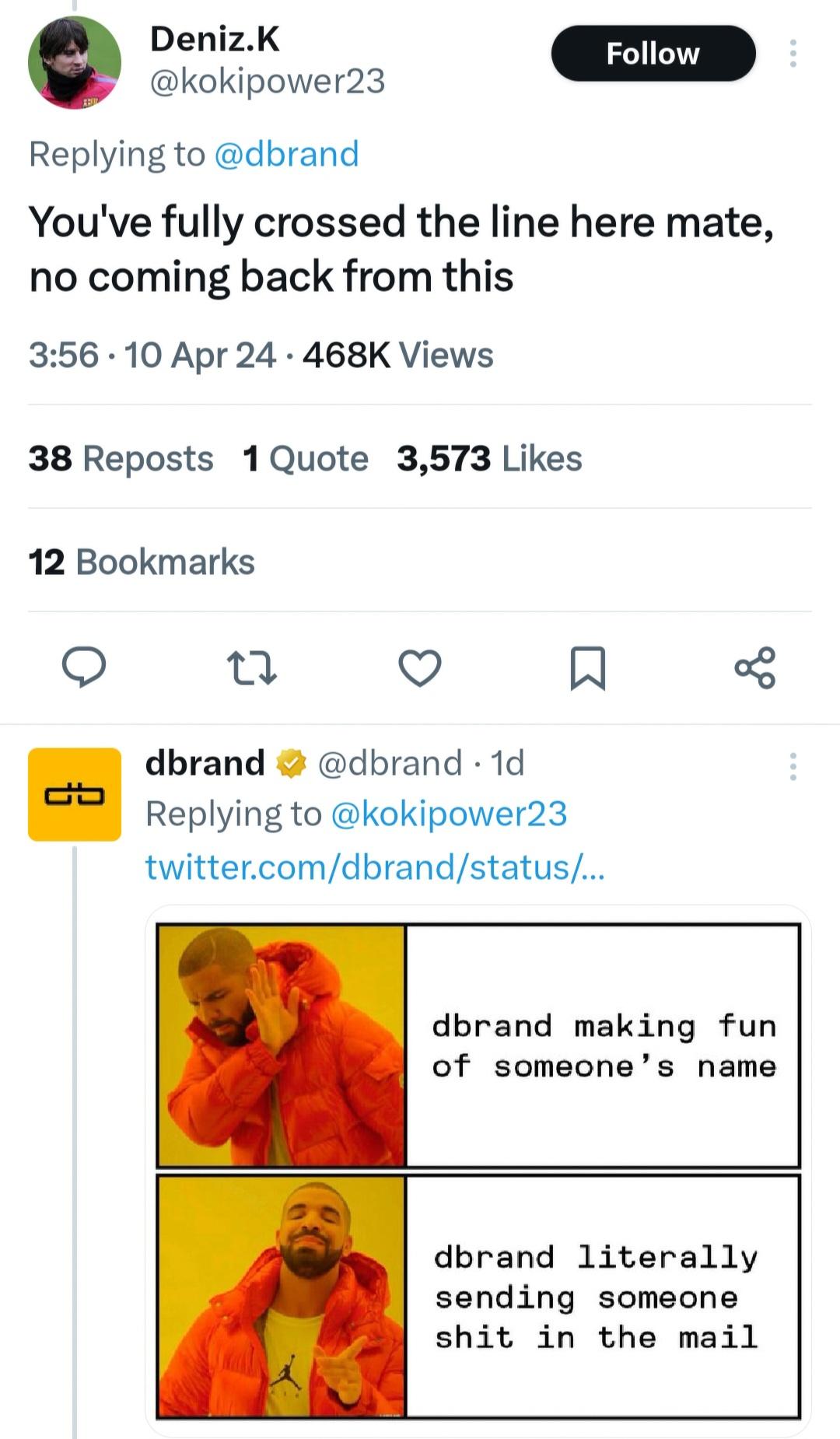Screen dimensions: 840x1439
Task: View the 38 Reposts list
Action: [120, 458]
